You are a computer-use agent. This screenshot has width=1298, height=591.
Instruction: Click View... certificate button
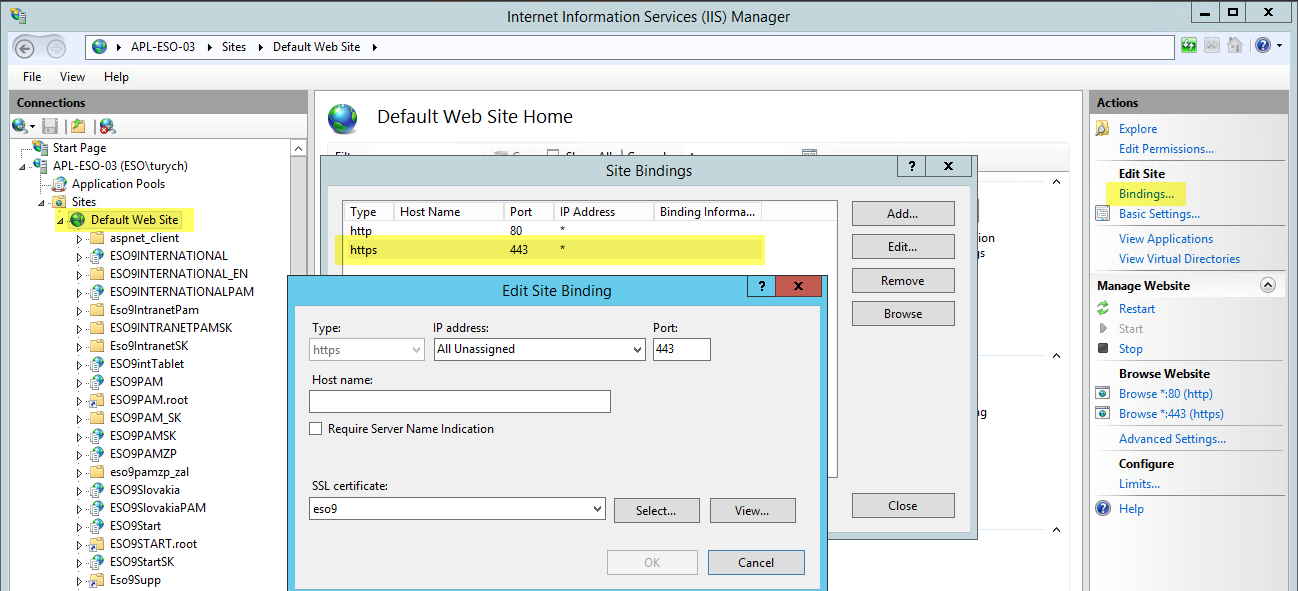pos(752,511)
